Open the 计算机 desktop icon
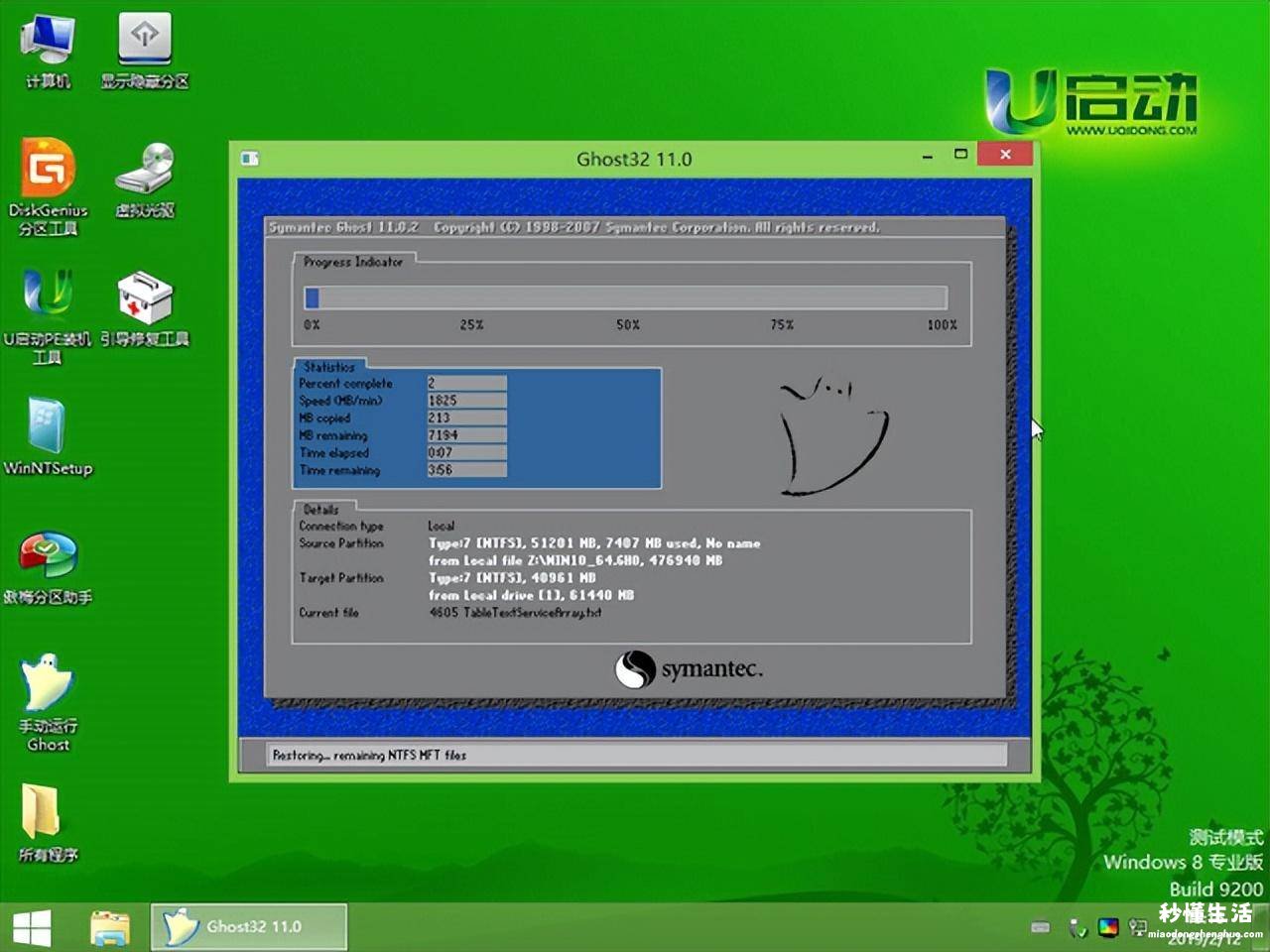 point(48,53)
